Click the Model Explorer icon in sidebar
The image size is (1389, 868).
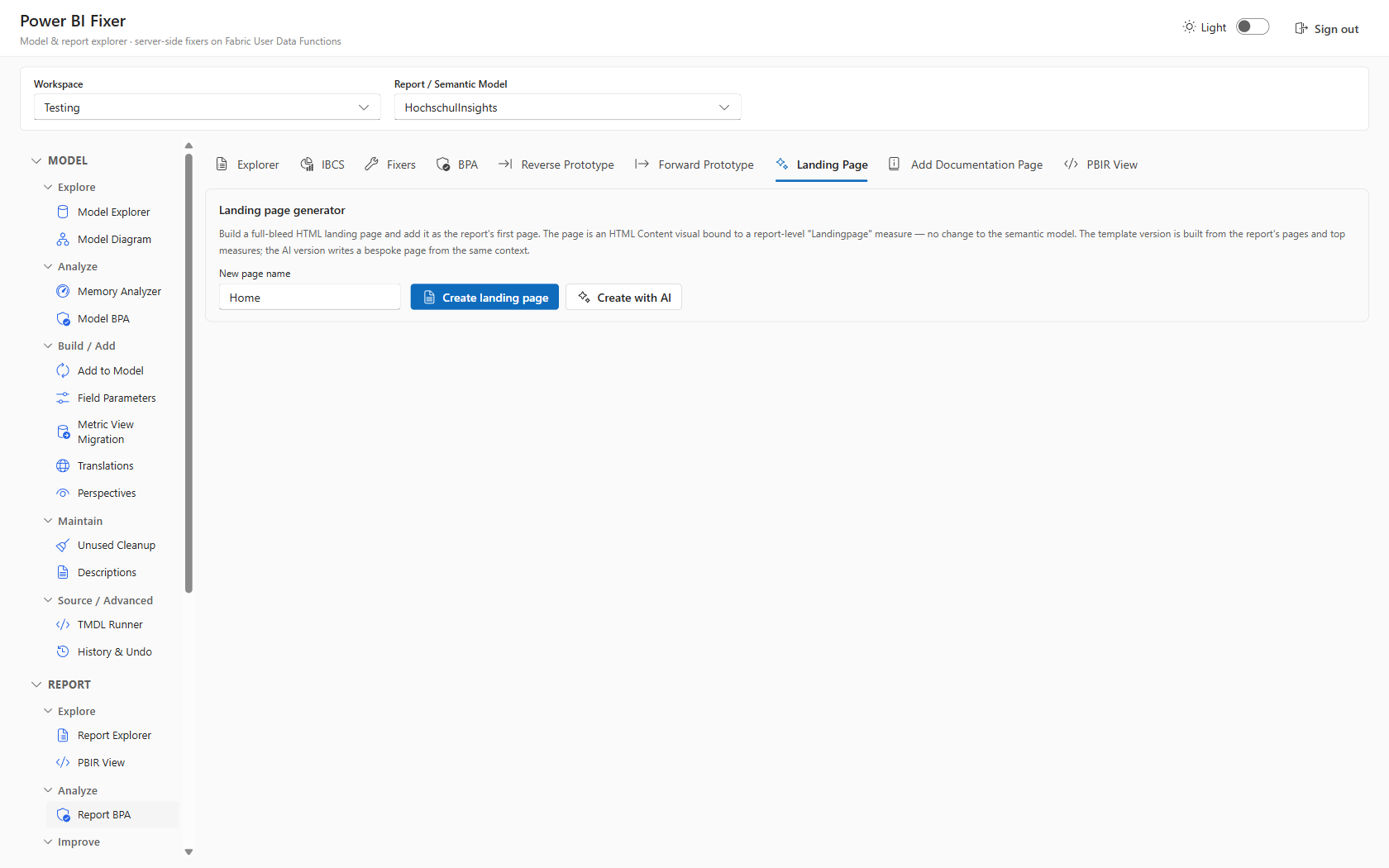tap(63, 212)
